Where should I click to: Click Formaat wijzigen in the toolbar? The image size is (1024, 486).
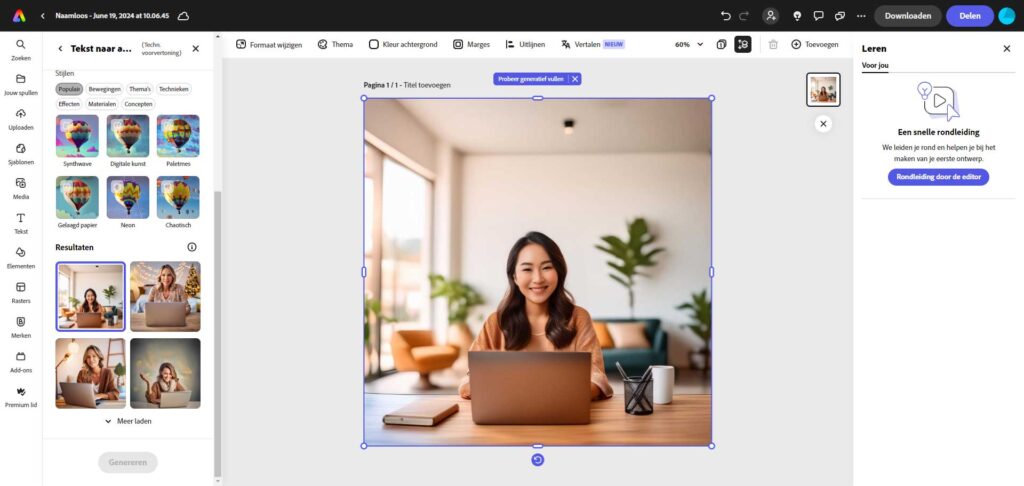269,44
